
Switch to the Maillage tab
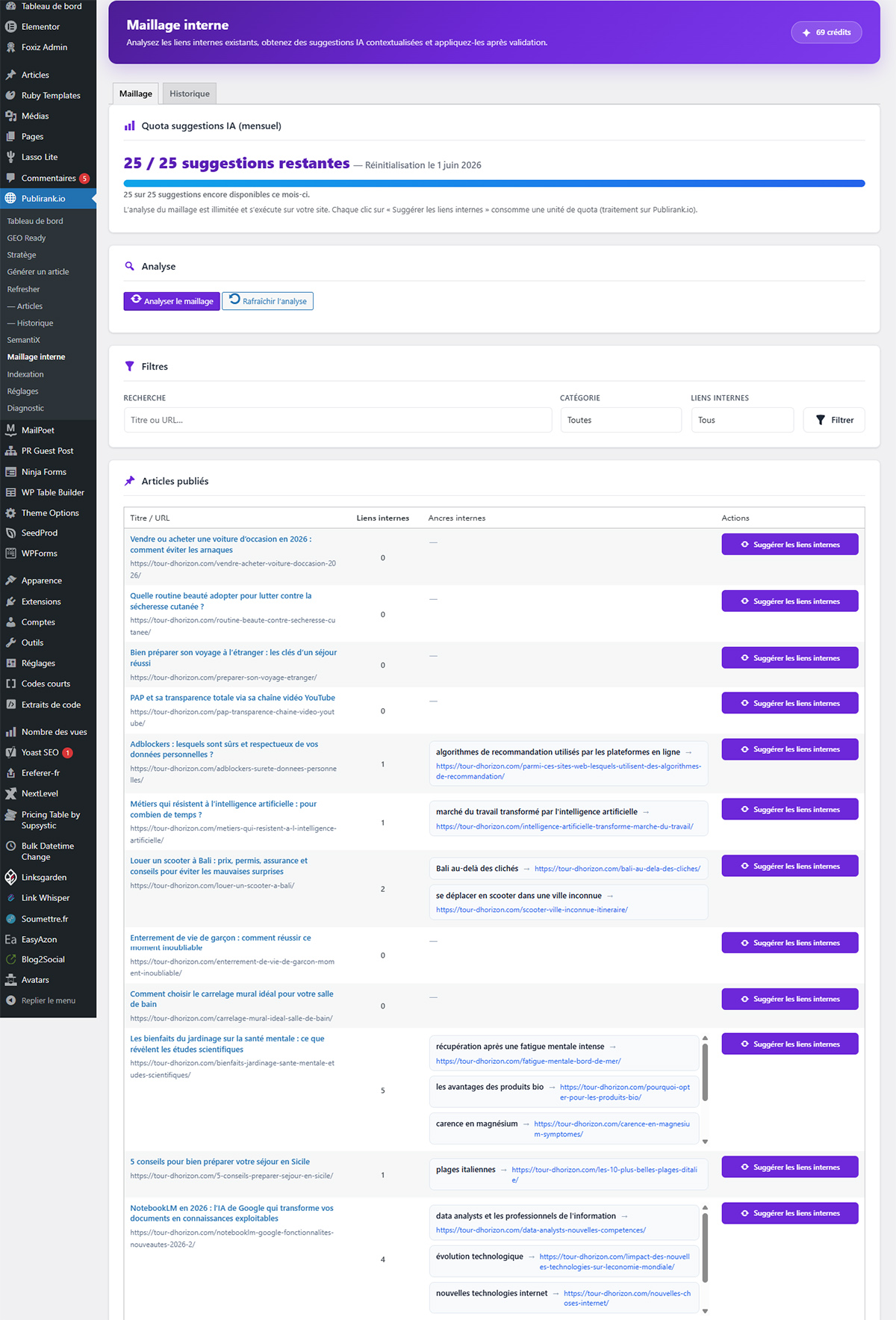click(x=135, y=93)
